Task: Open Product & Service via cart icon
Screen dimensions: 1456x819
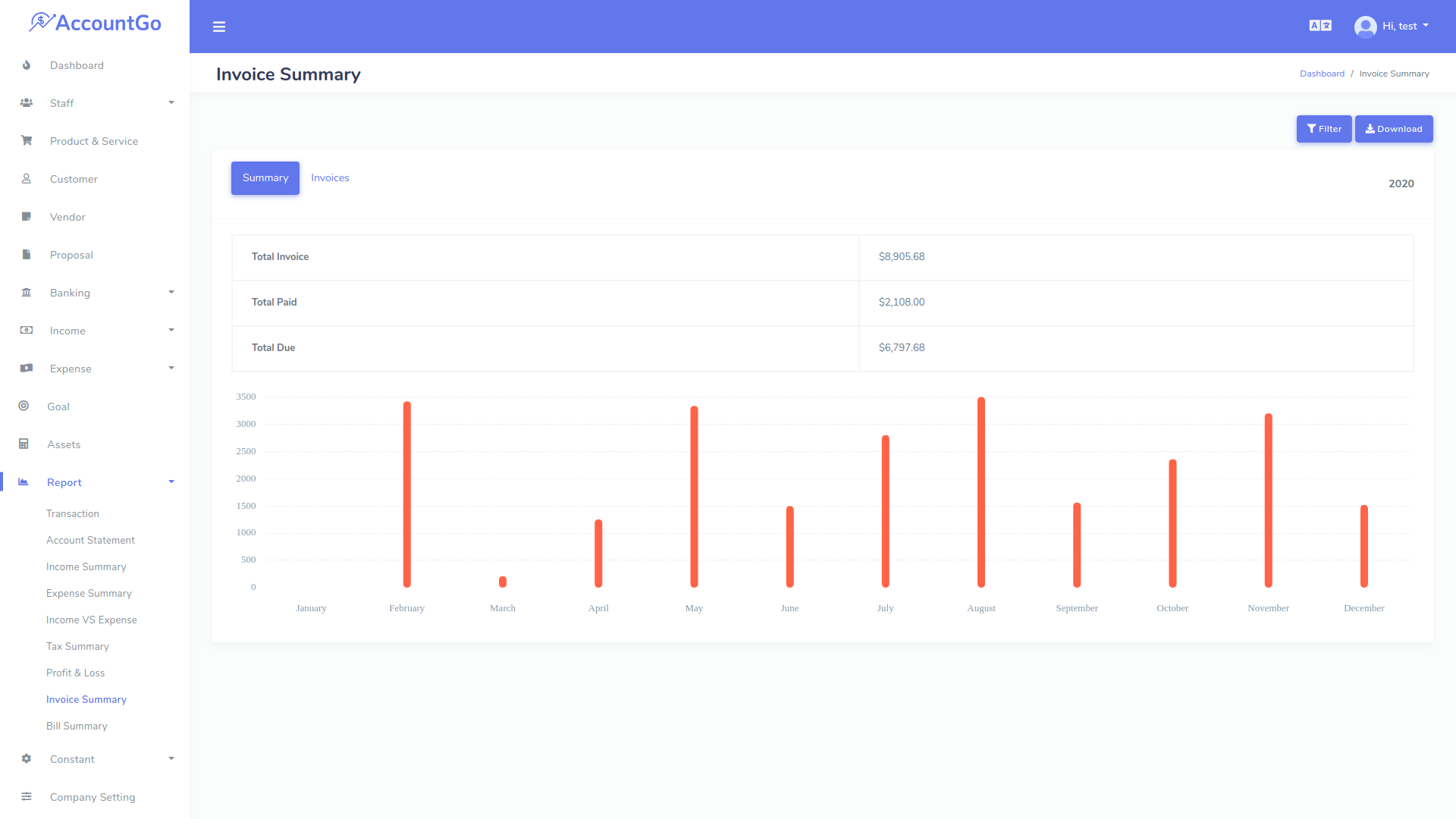Action: [x=27, y=141]
